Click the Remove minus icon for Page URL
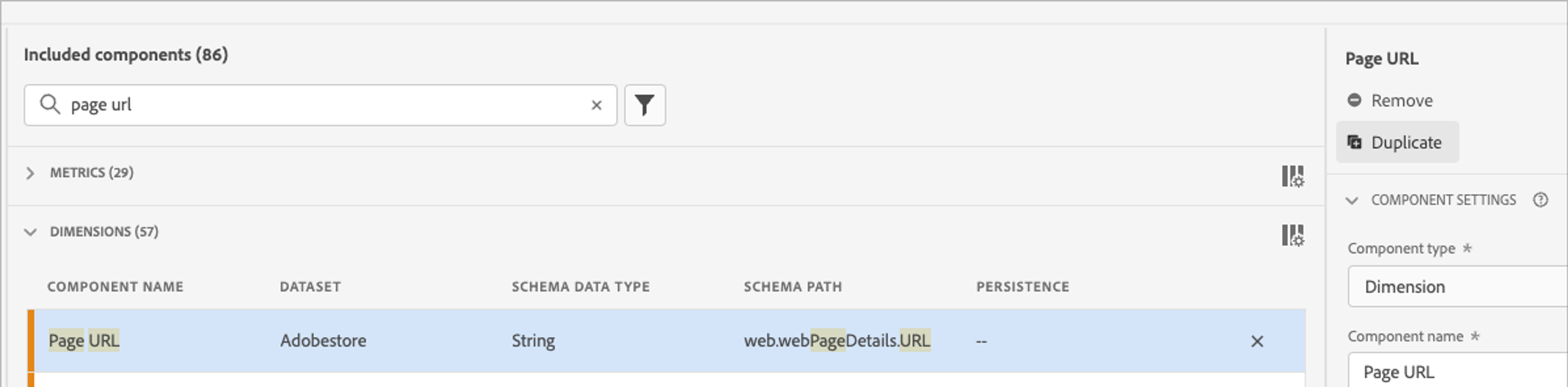 tap(1354, 101)
